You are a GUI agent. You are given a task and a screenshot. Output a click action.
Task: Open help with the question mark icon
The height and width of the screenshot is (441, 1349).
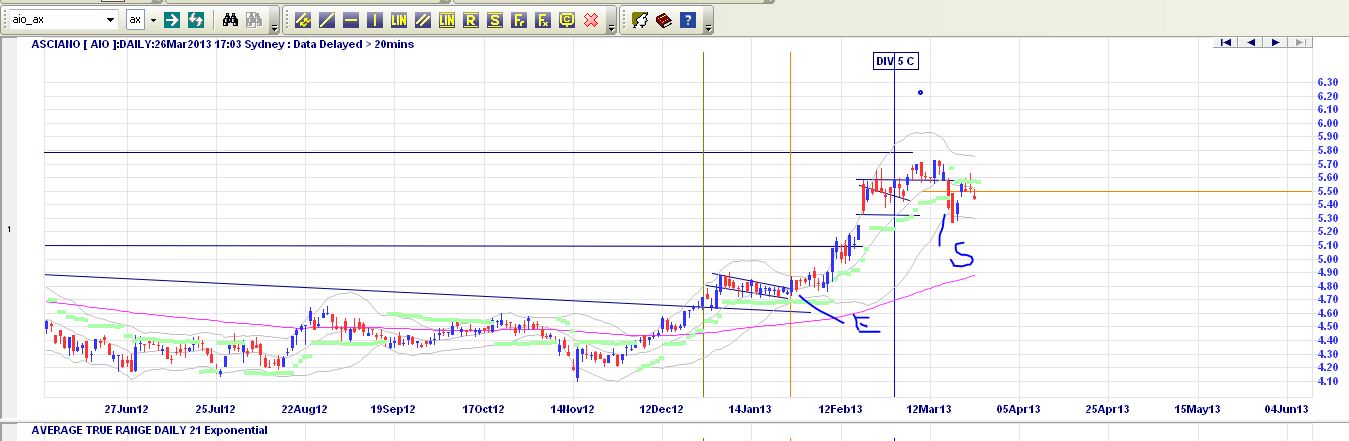pyautogui.click(x=688, y=19)
